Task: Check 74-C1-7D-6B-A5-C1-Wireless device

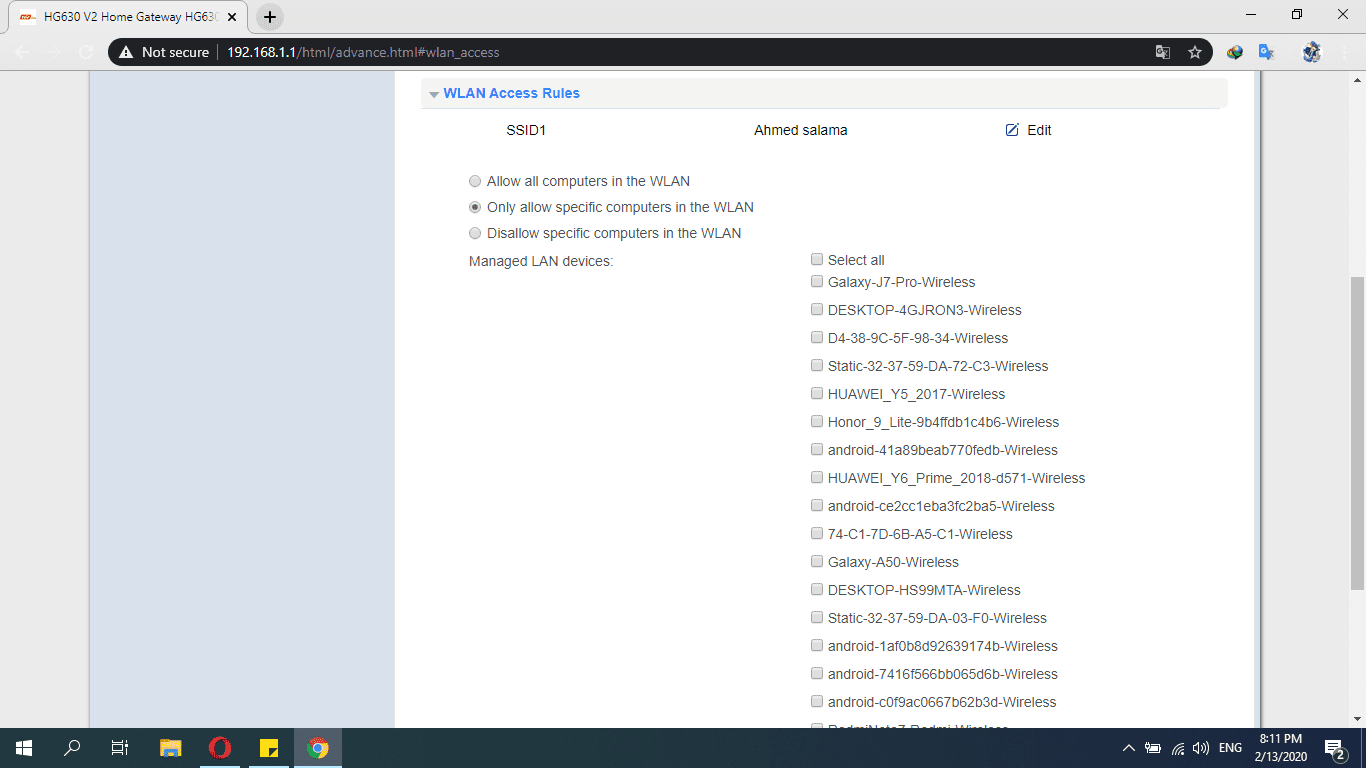Action: [x=817, y=533]
